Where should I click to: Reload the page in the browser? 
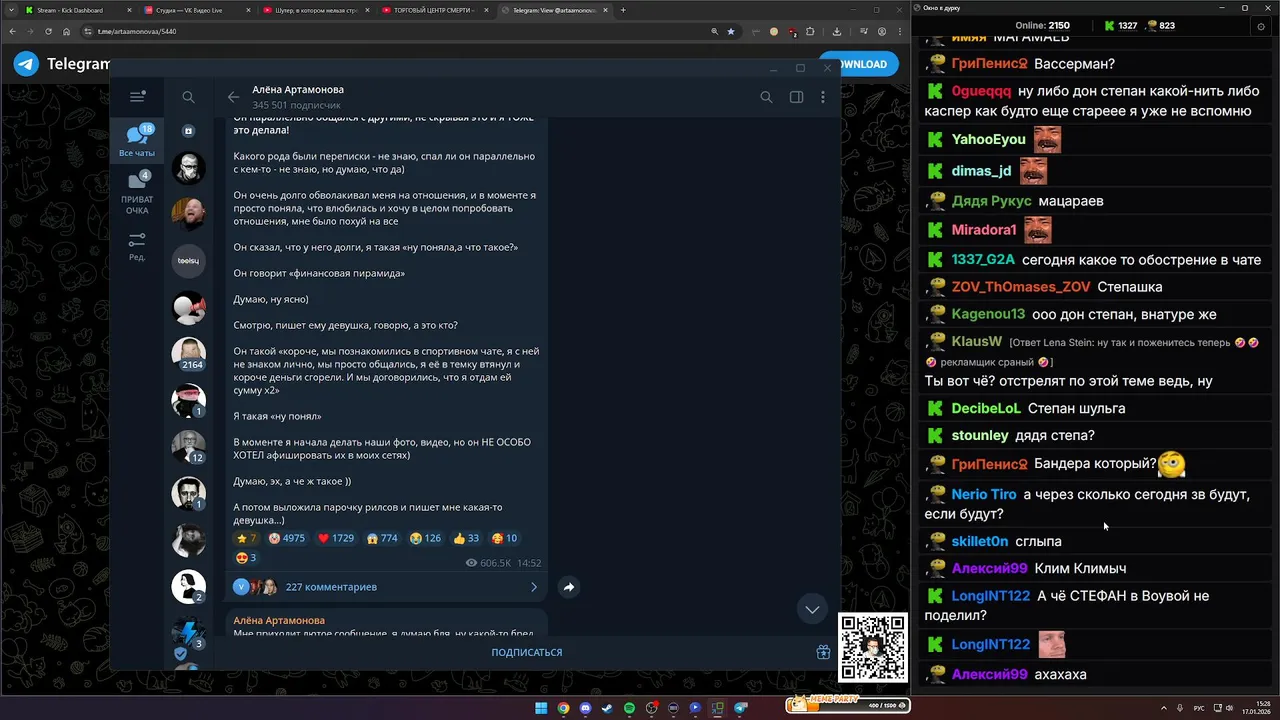[x=48, y=31]
